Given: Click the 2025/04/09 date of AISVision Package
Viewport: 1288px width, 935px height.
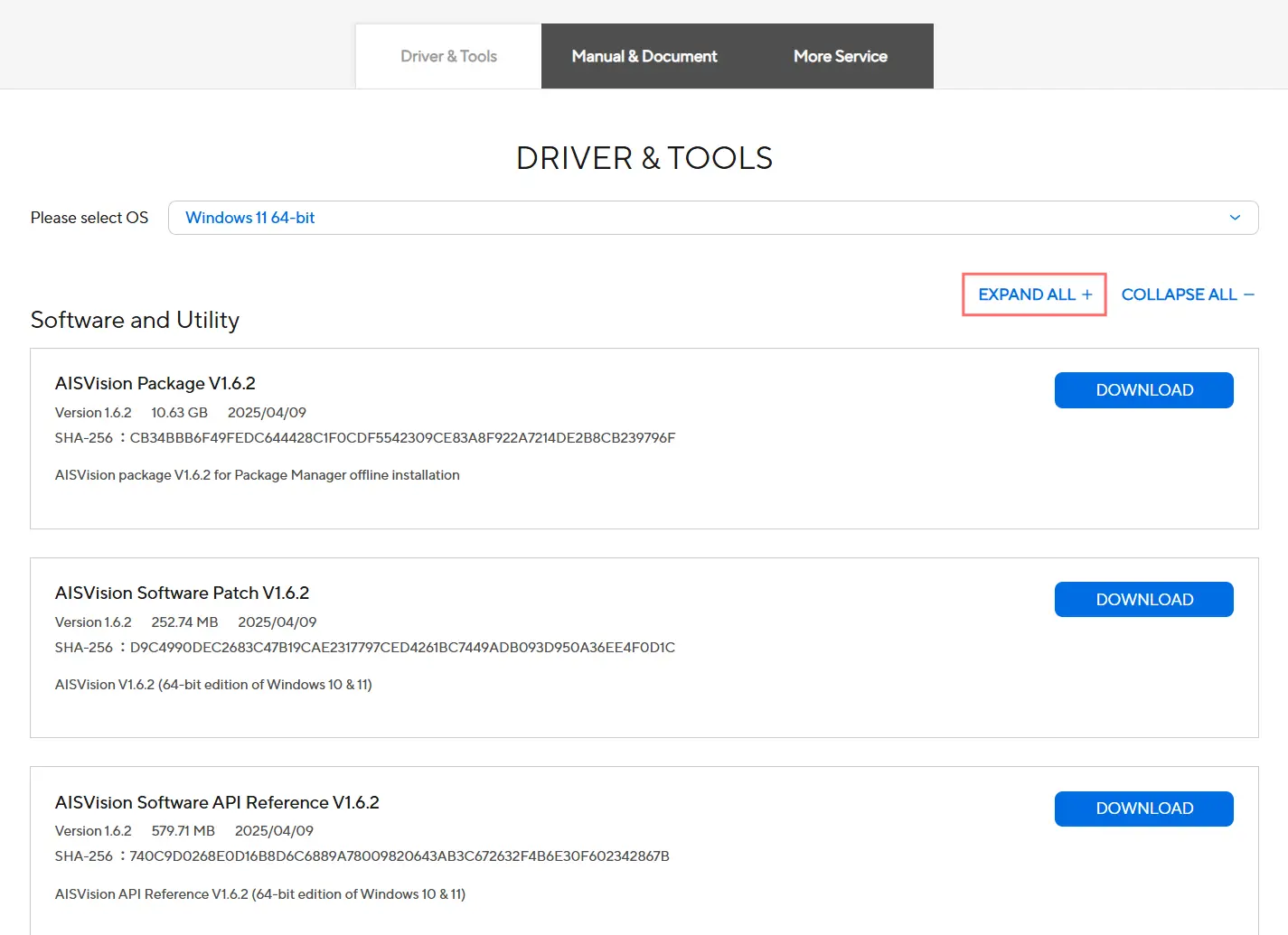Looking at the screenshot, I should [x=267, y=413].
